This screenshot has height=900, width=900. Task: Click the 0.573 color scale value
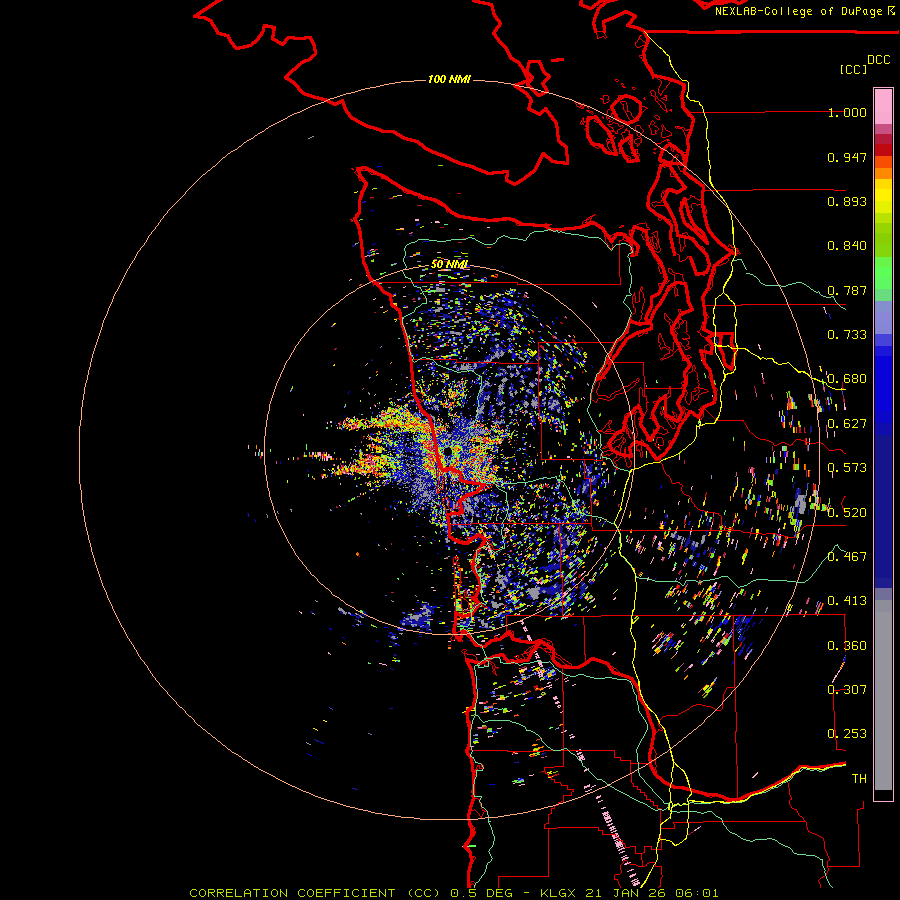pos(847,468)
